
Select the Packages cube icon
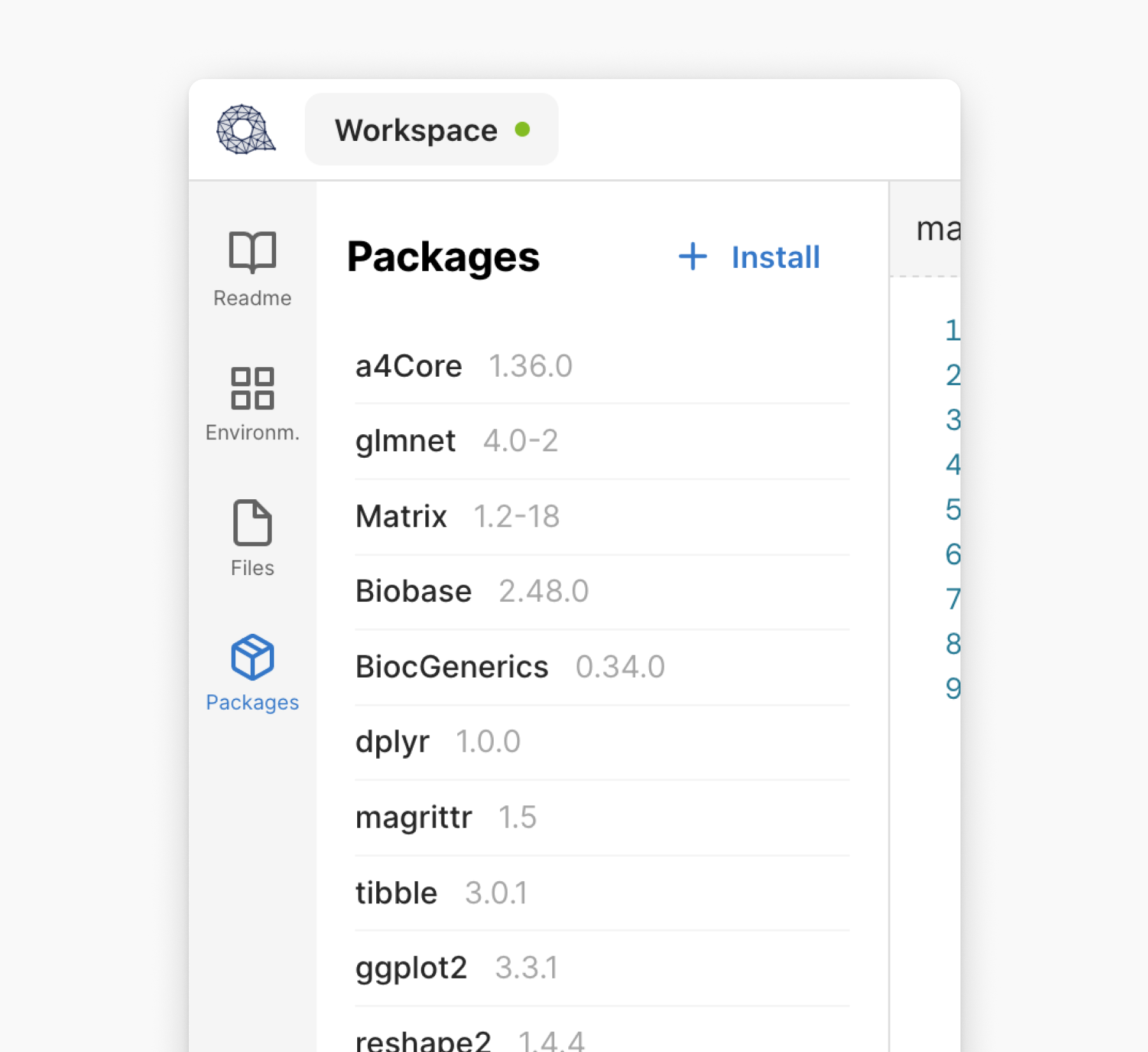253,657
